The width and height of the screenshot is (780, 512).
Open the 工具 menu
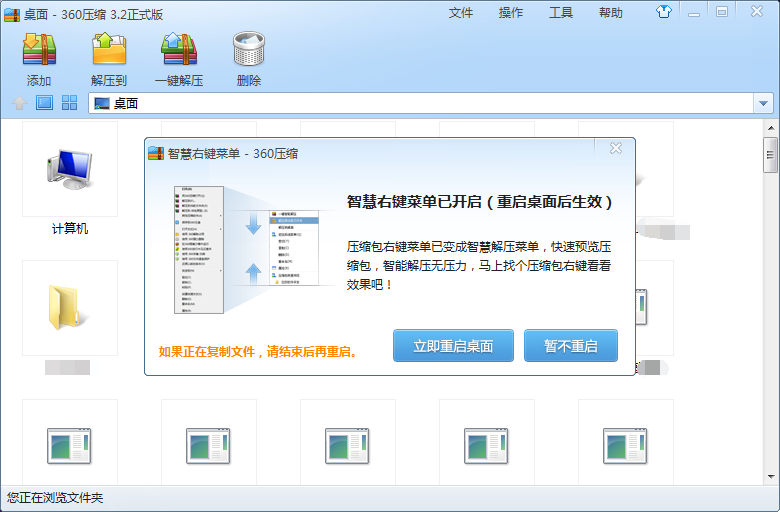[561, 12]
